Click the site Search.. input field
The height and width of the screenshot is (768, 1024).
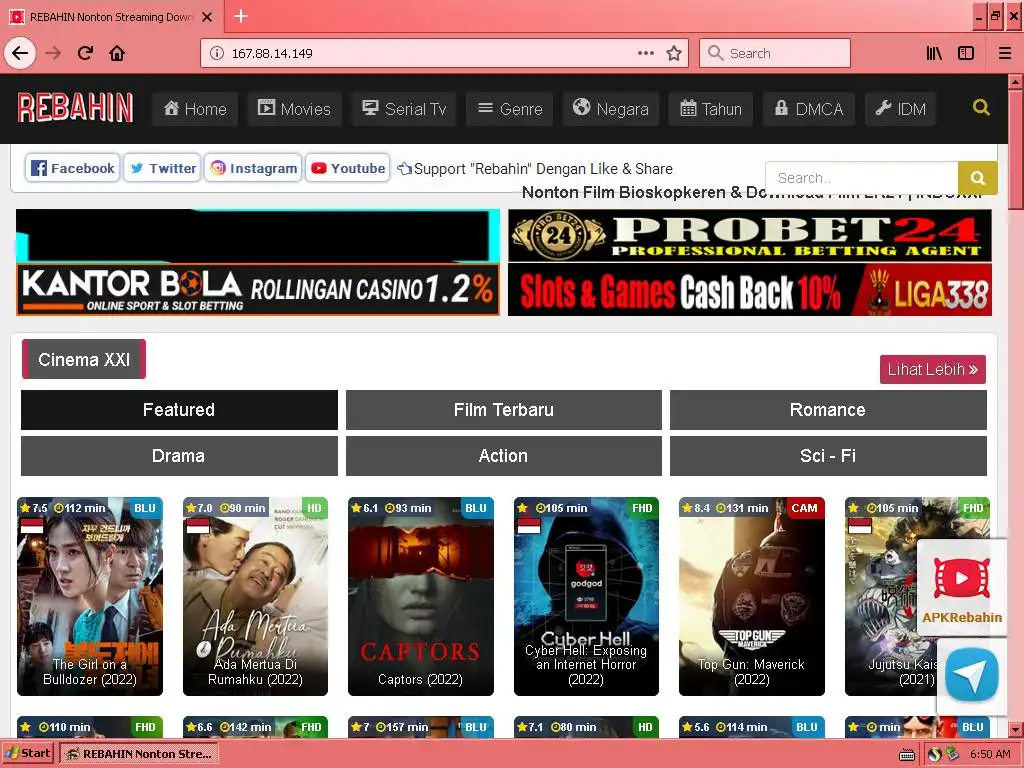[862, 178]
